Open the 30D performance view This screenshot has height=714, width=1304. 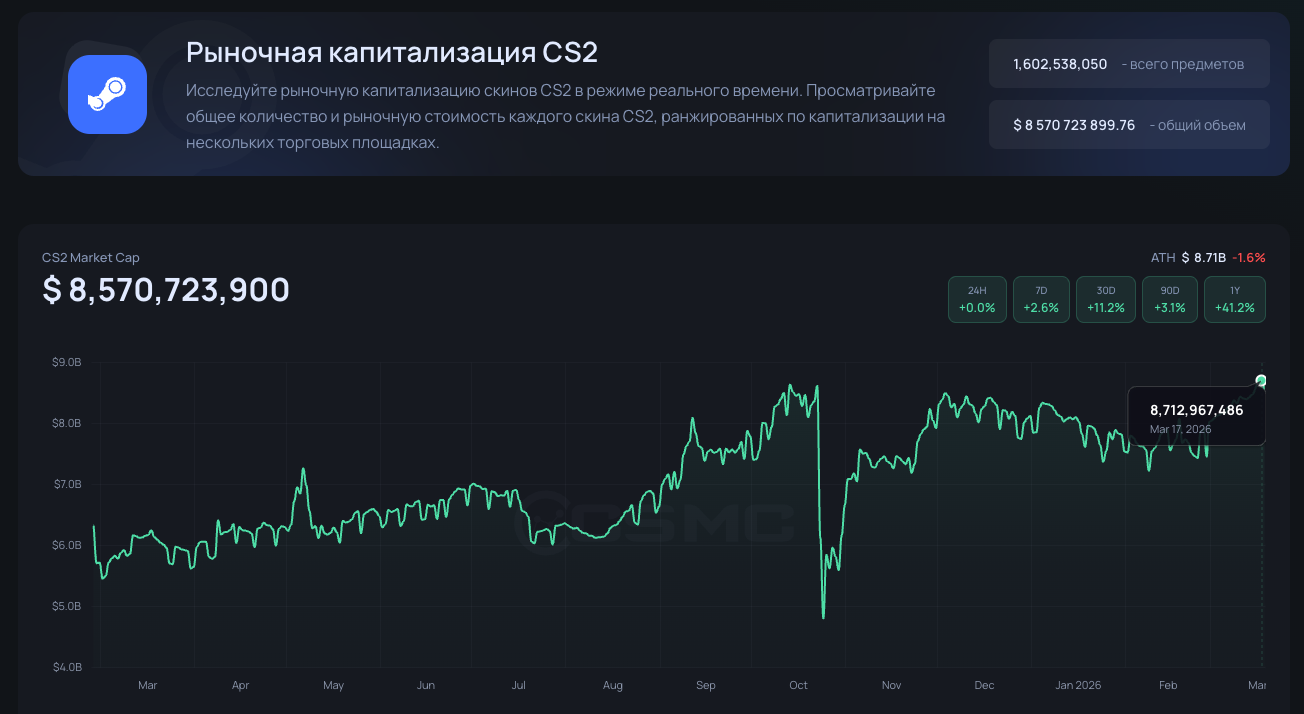(1105, 299)
